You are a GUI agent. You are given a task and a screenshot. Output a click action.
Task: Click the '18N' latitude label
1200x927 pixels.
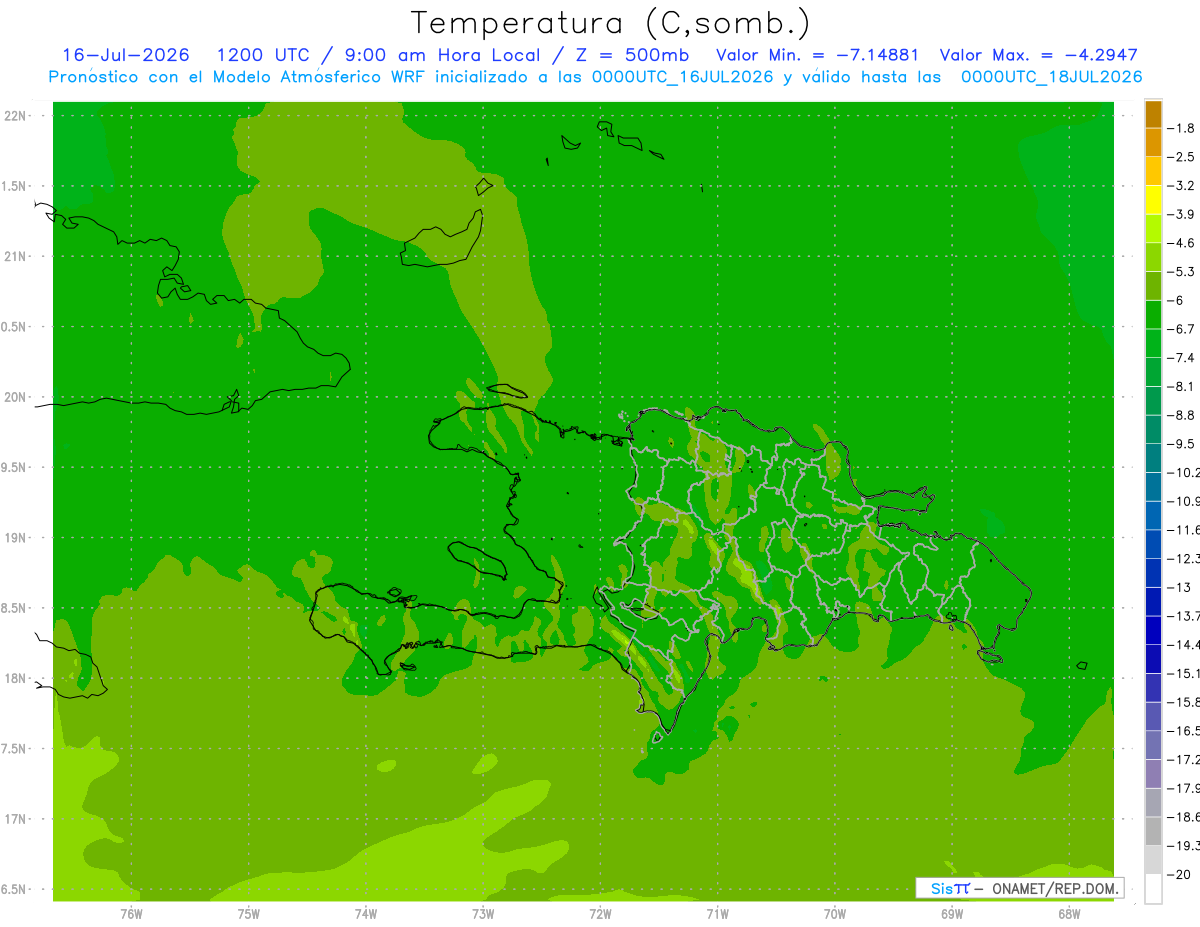coord(15,679)
